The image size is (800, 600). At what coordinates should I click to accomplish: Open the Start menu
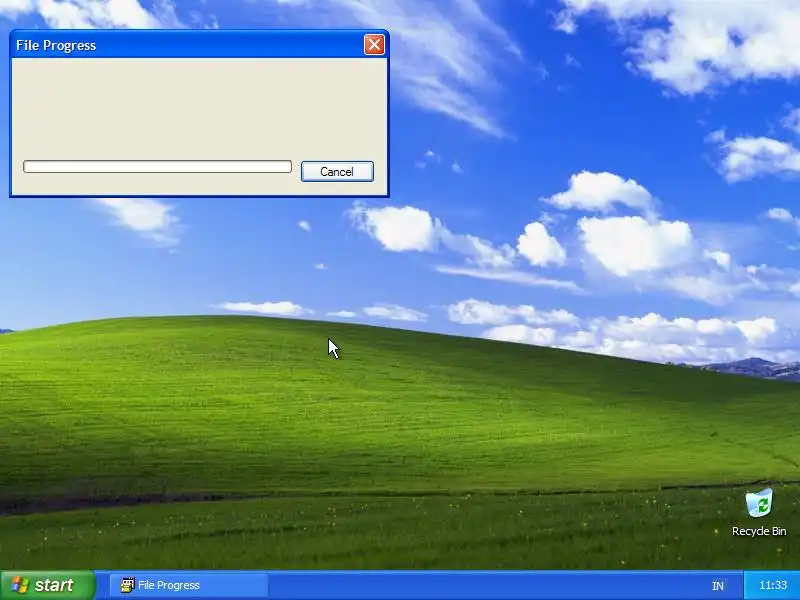47,585
